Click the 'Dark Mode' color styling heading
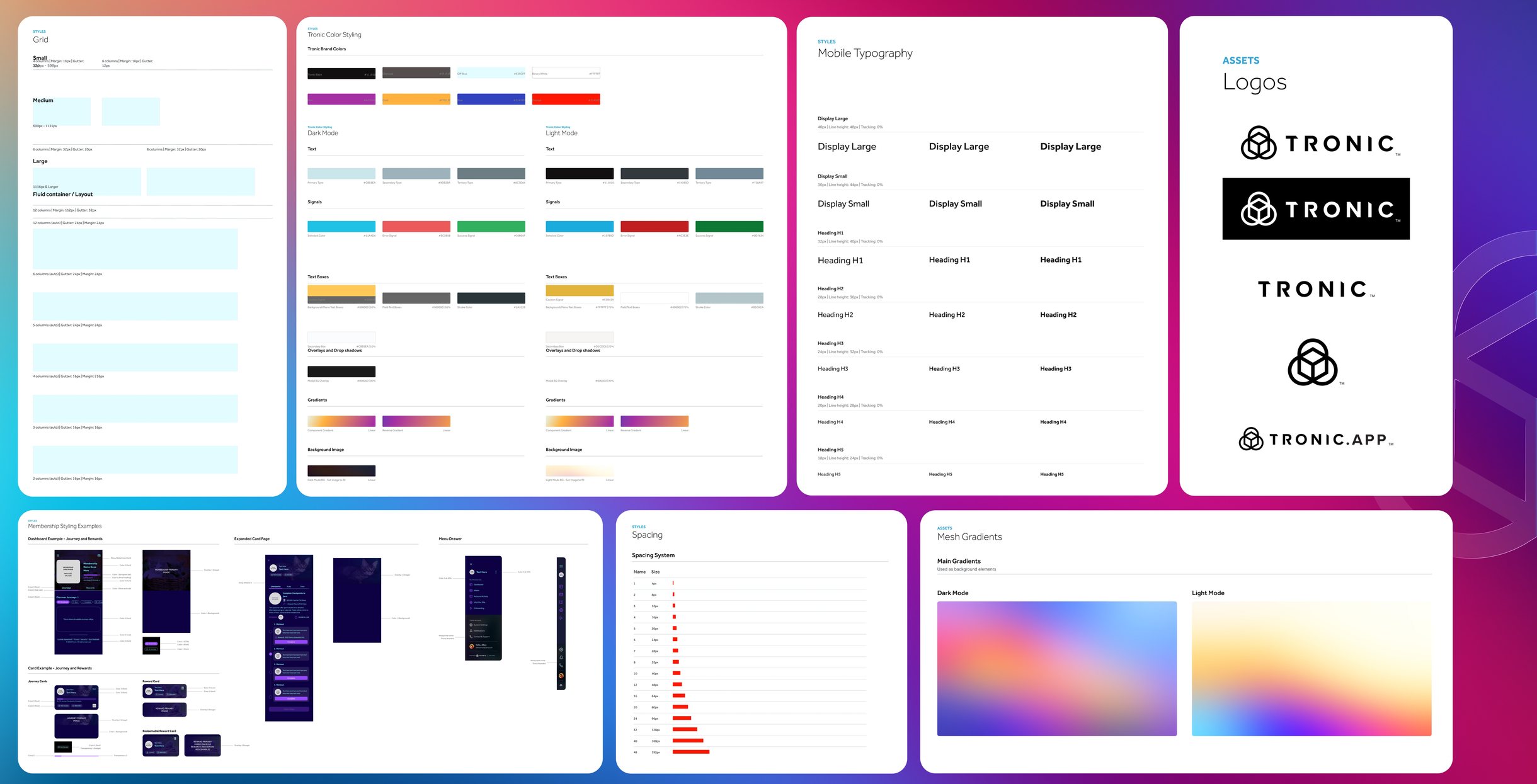This screenshot has width=1537, height=784. (323, 133)
